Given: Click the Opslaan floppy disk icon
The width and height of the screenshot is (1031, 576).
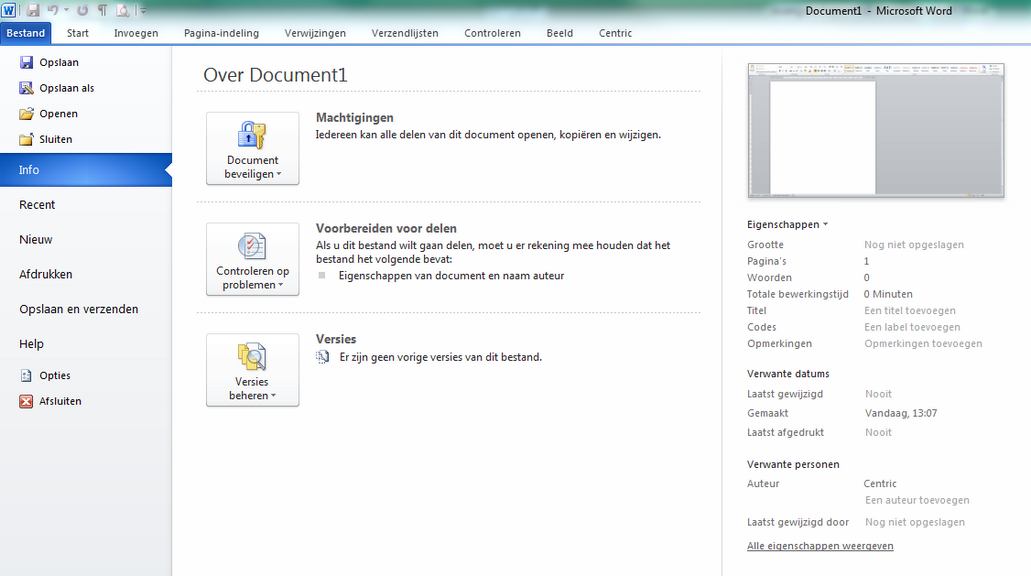Looking at the screenshot, I should [x=26, y=62].
